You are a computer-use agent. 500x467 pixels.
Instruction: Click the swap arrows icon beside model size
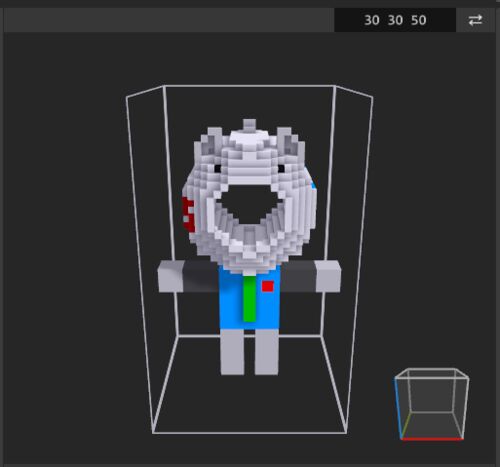click(x=475, y=20)
